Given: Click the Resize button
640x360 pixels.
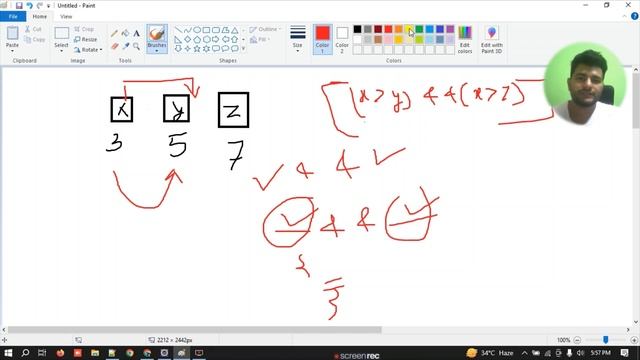Looking at the screenshot, I should [86, 40].
